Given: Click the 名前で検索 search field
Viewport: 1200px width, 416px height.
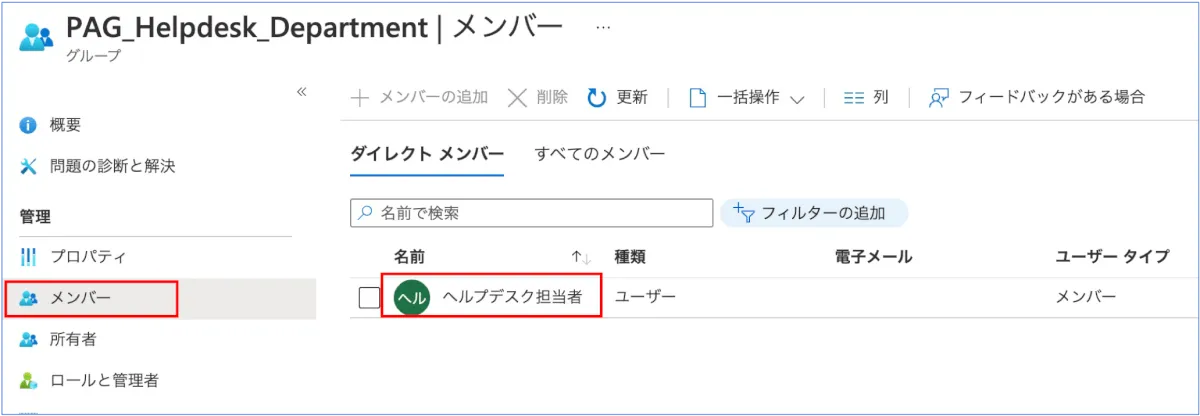Looking at the screenshot, I should (531, 213).
